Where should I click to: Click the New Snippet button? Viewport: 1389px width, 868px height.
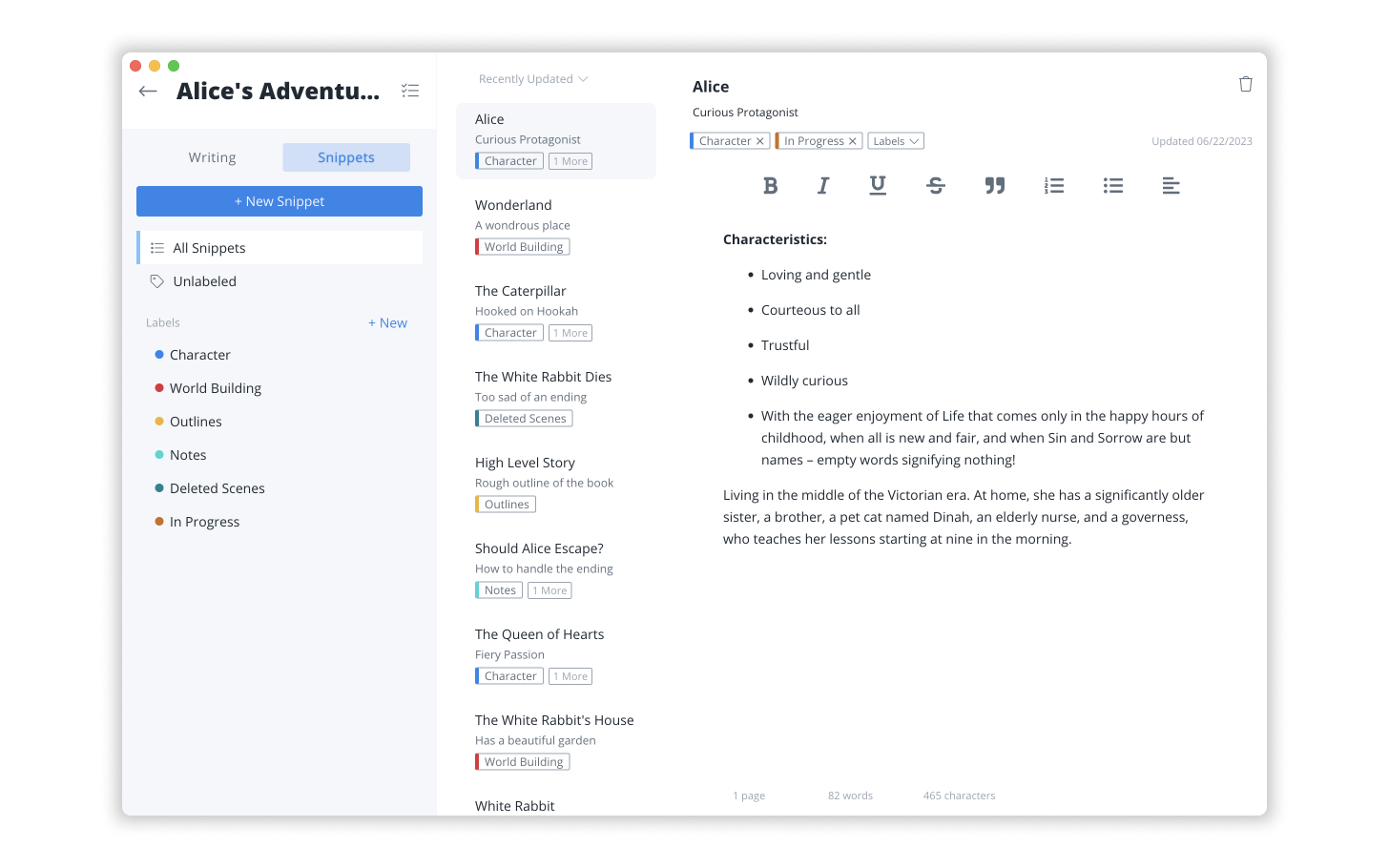[280, 201]
